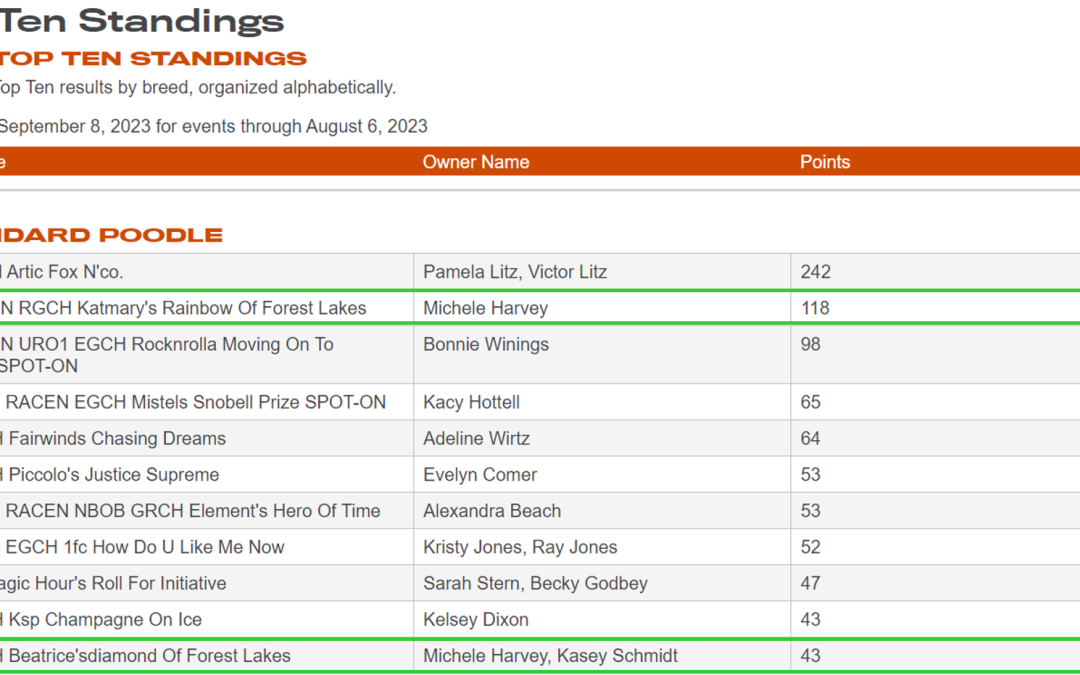Click the Top Ten Standings orange subheading
Screen dimensions: 1080x675
[x=152, y=58]
